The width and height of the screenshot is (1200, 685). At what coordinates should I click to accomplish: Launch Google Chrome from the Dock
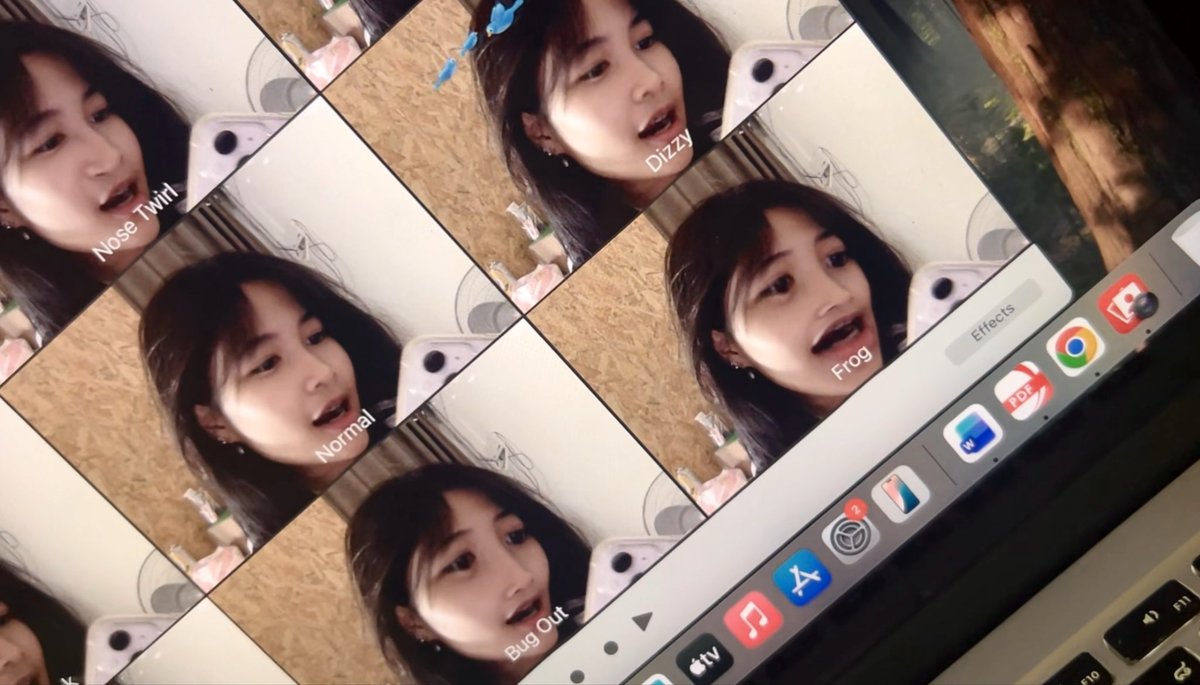[x=1075, y=347]
